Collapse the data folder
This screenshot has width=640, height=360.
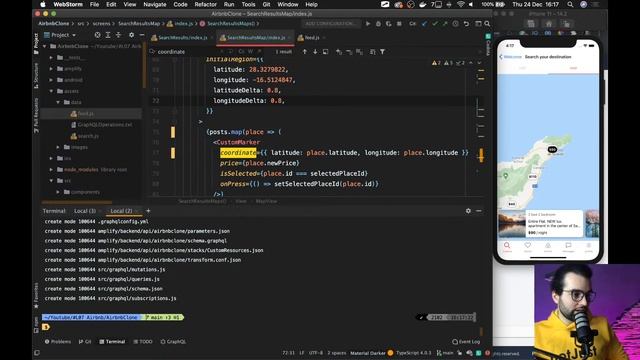(58, 102)
